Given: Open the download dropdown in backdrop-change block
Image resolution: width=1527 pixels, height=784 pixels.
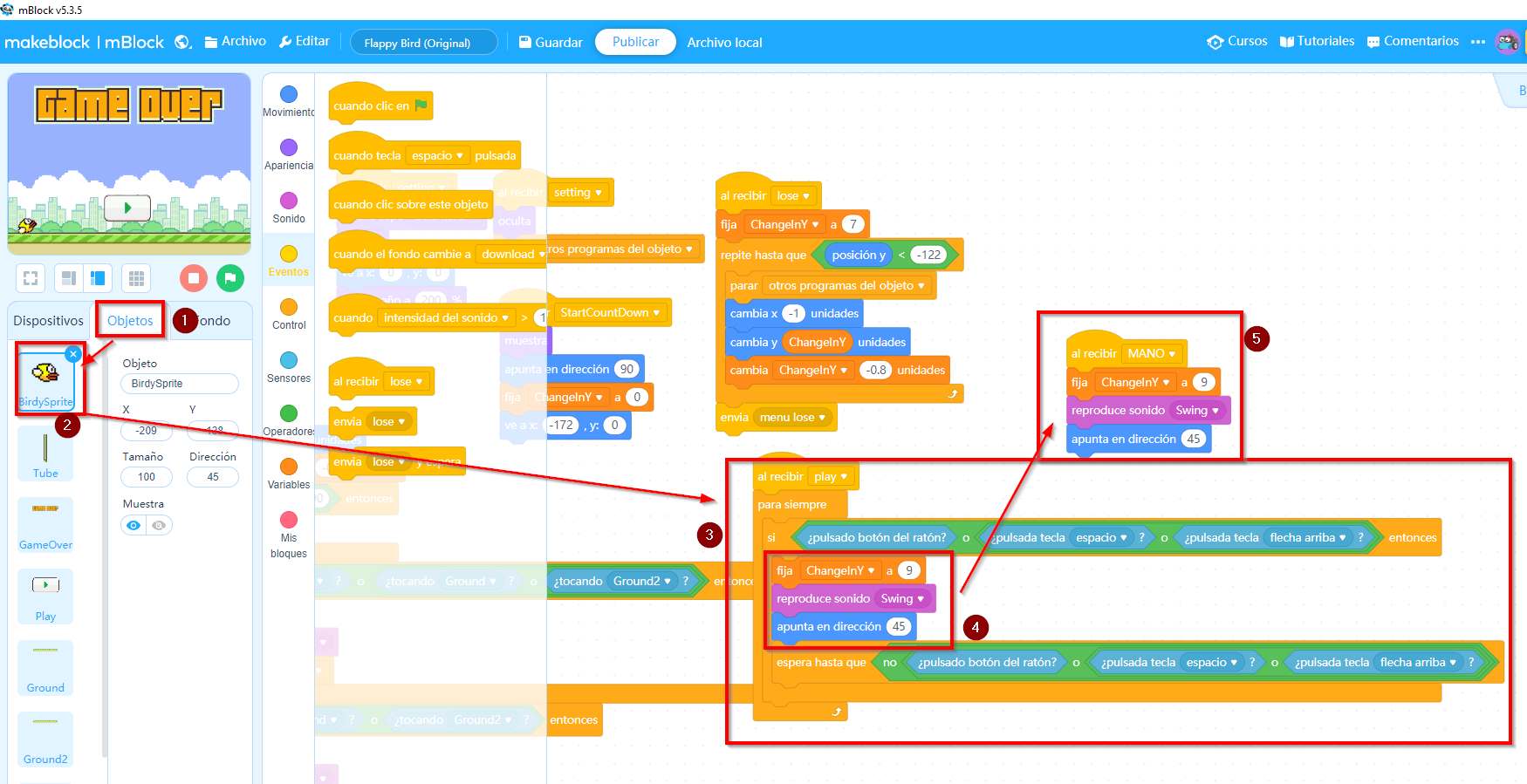Looking at the screenshot, I should click(x=512, y=255).
